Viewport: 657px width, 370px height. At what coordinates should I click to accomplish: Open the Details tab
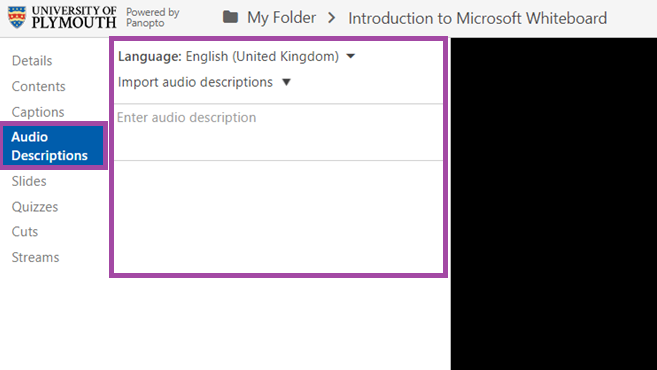32,61
